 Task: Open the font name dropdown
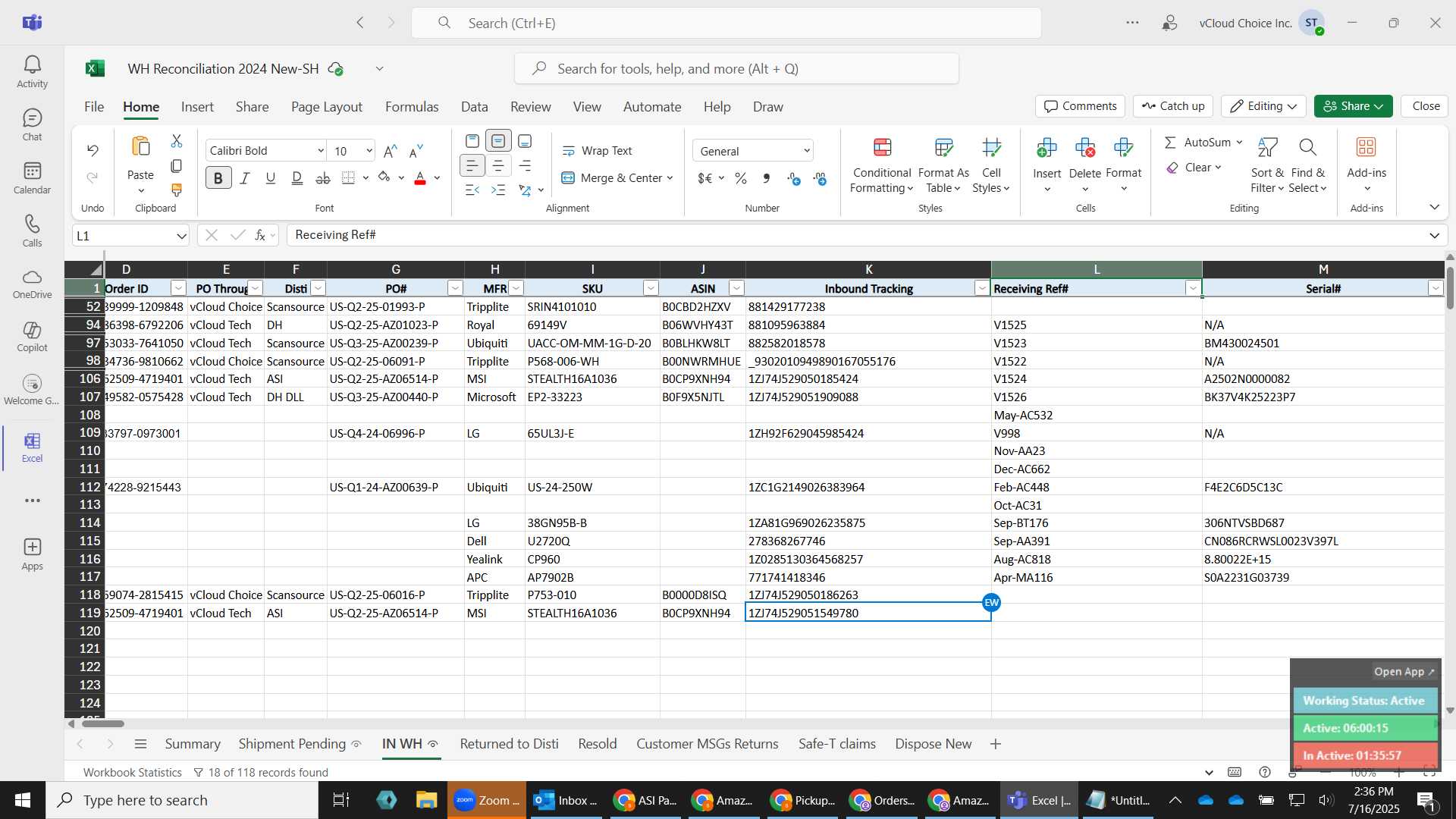click(320, 151)
